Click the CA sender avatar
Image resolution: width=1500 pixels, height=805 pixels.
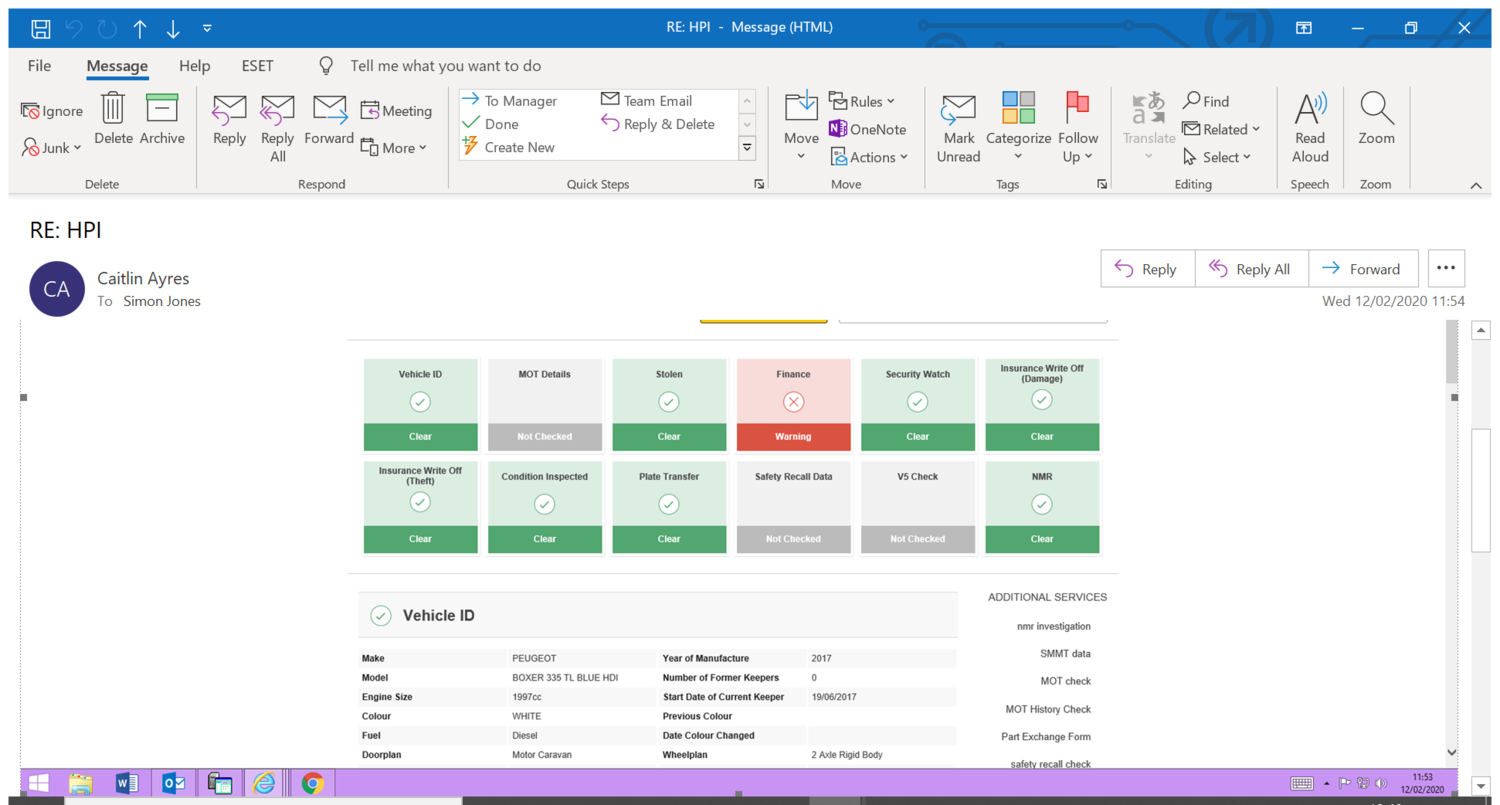point(57,289)
